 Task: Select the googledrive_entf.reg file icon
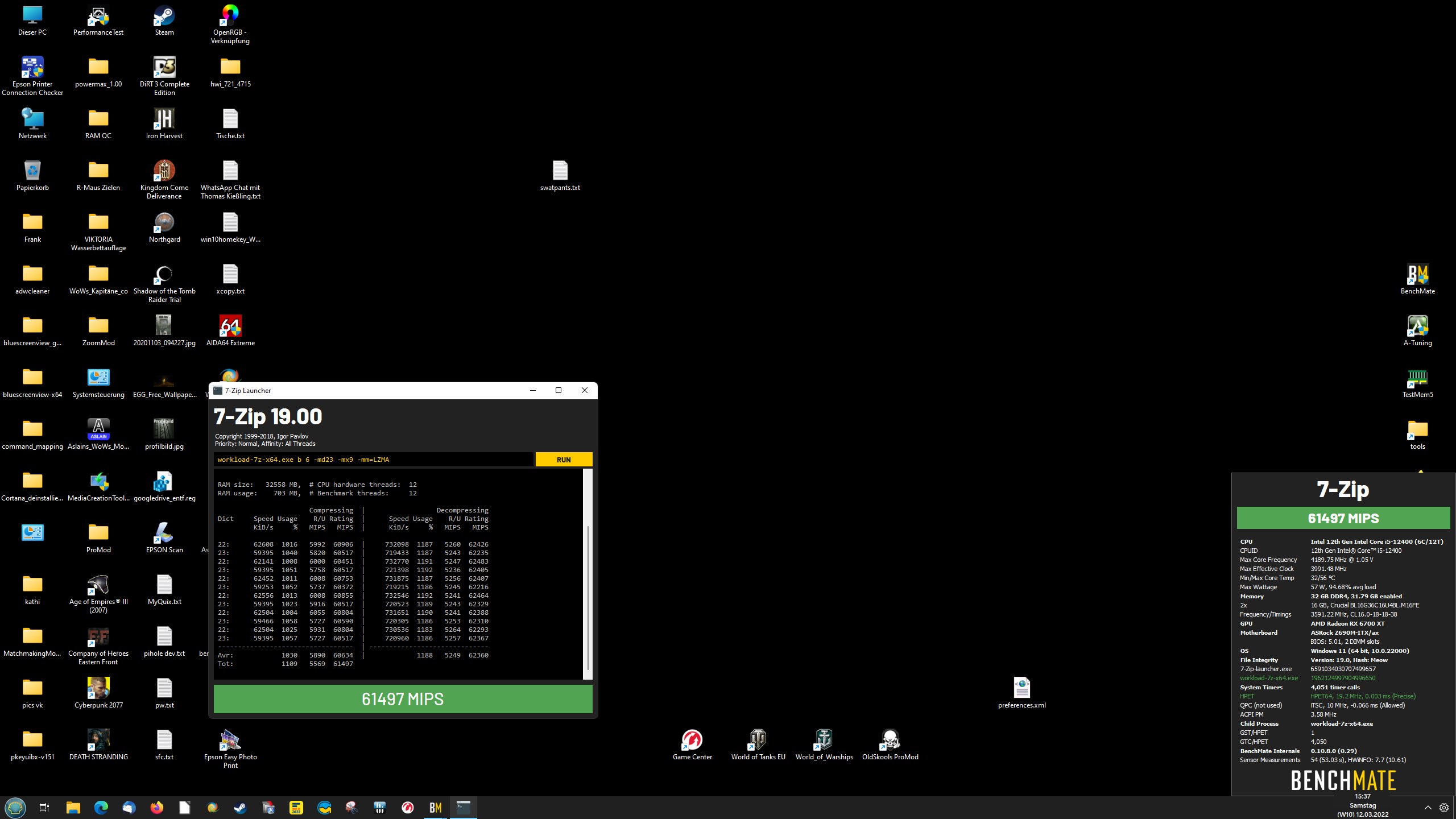tap(164, 486)
